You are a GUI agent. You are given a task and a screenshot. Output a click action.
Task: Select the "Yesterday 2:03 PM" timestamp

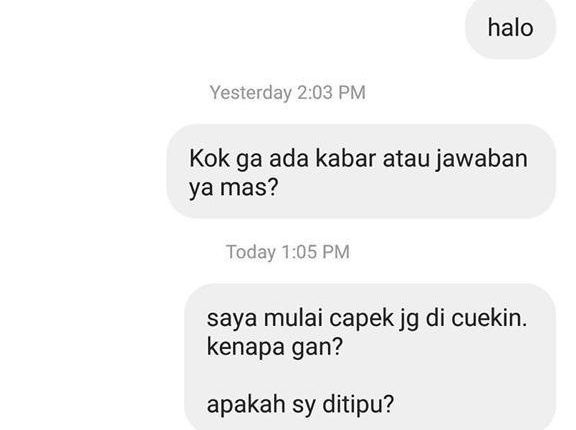[288, 93]
